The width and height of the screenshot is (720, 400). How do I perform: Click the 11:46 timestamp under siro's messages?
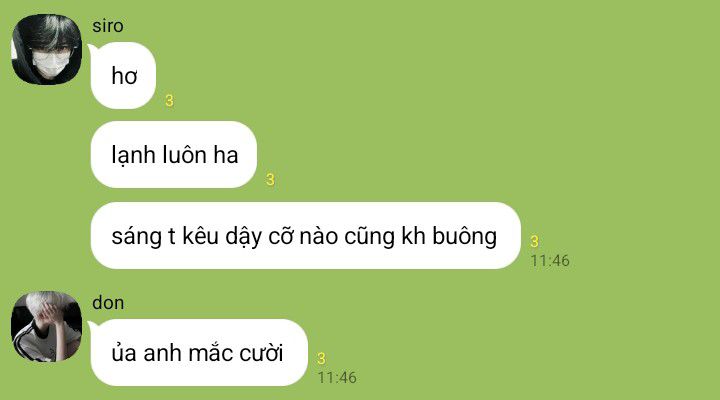(x=550, y=261)
